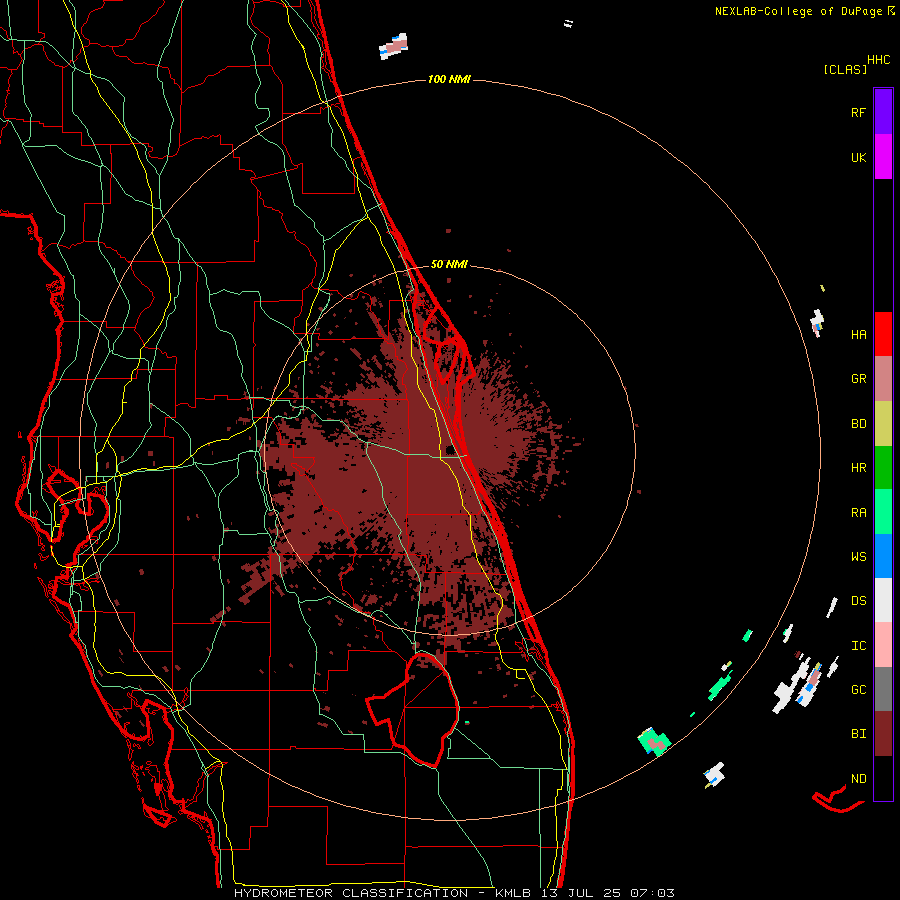
Task: Select the gray GC legend swatch
Action: coord(883,689)
